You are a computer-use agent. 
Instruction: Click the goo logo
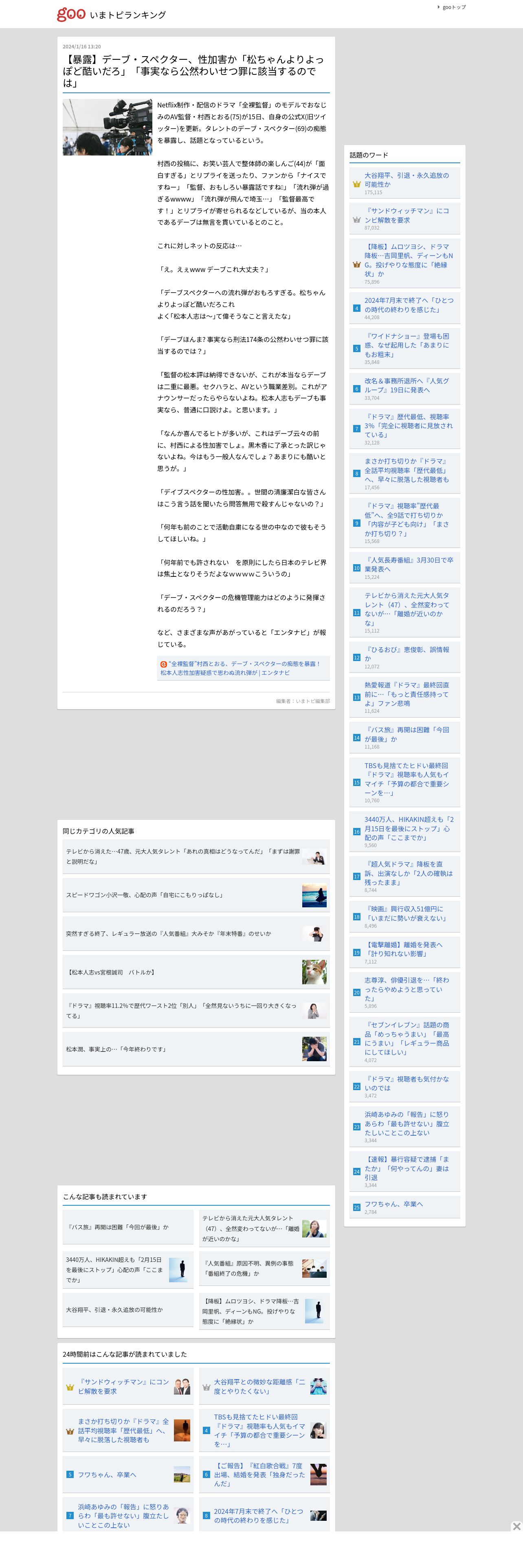point(71,14)
